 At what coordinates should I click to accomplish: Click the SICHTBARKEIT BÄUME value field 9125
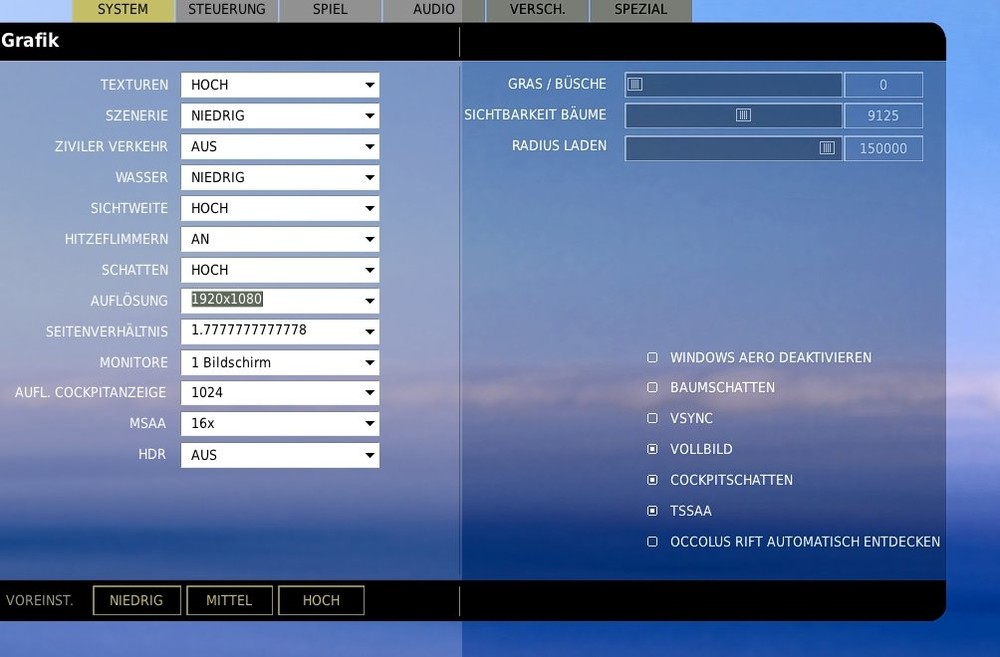pos(883,115)
